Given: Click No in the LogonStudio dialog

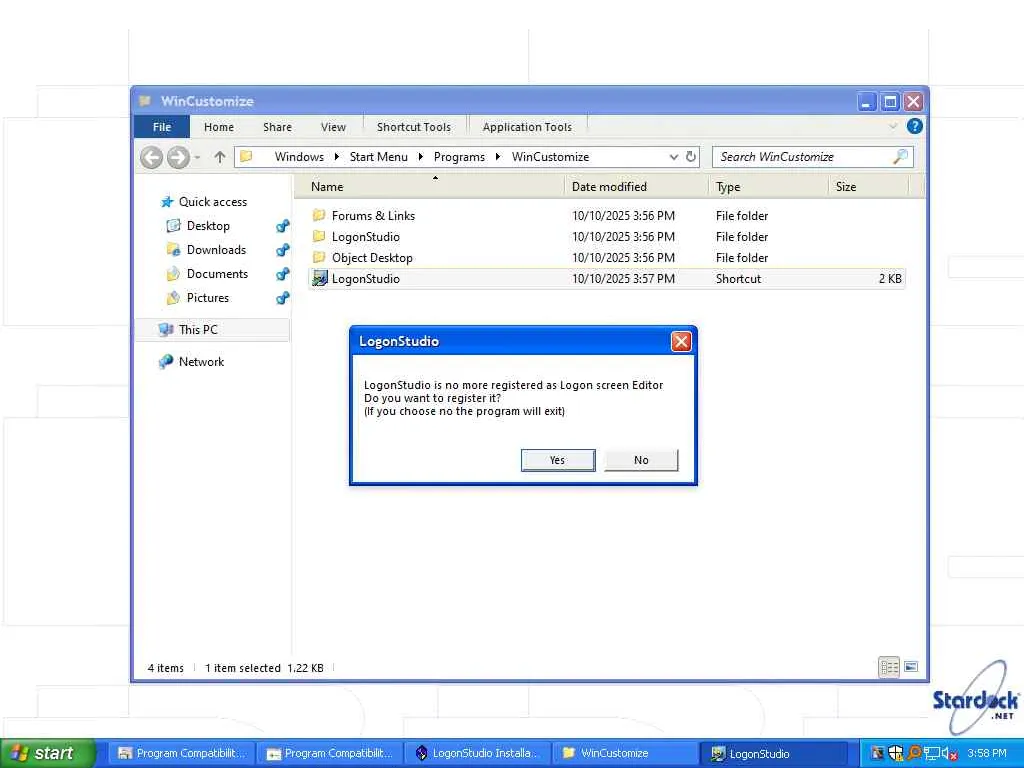Looking at the screenshot, I should (x=641, y=460).
